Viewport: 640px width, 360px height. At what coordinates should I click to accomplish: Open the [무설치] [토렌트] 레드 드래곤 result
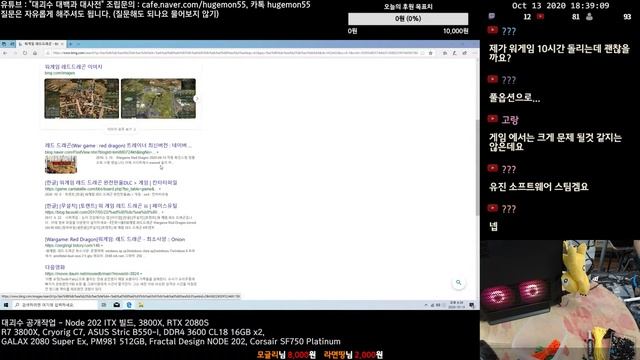coord(111,206)
